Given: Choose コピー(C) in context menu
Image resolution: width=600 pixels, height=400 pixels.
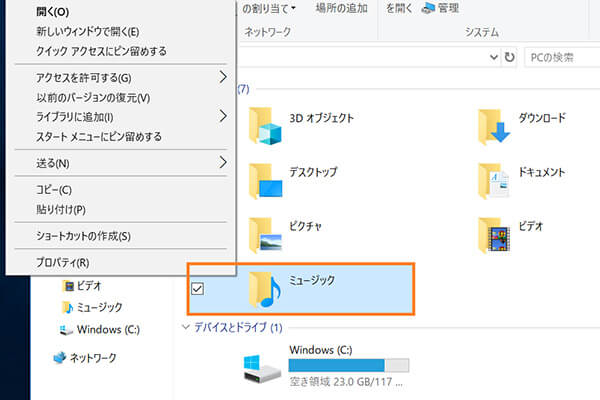Looking at the screenshot, I should pyautogui.click(x=54, y=190).
